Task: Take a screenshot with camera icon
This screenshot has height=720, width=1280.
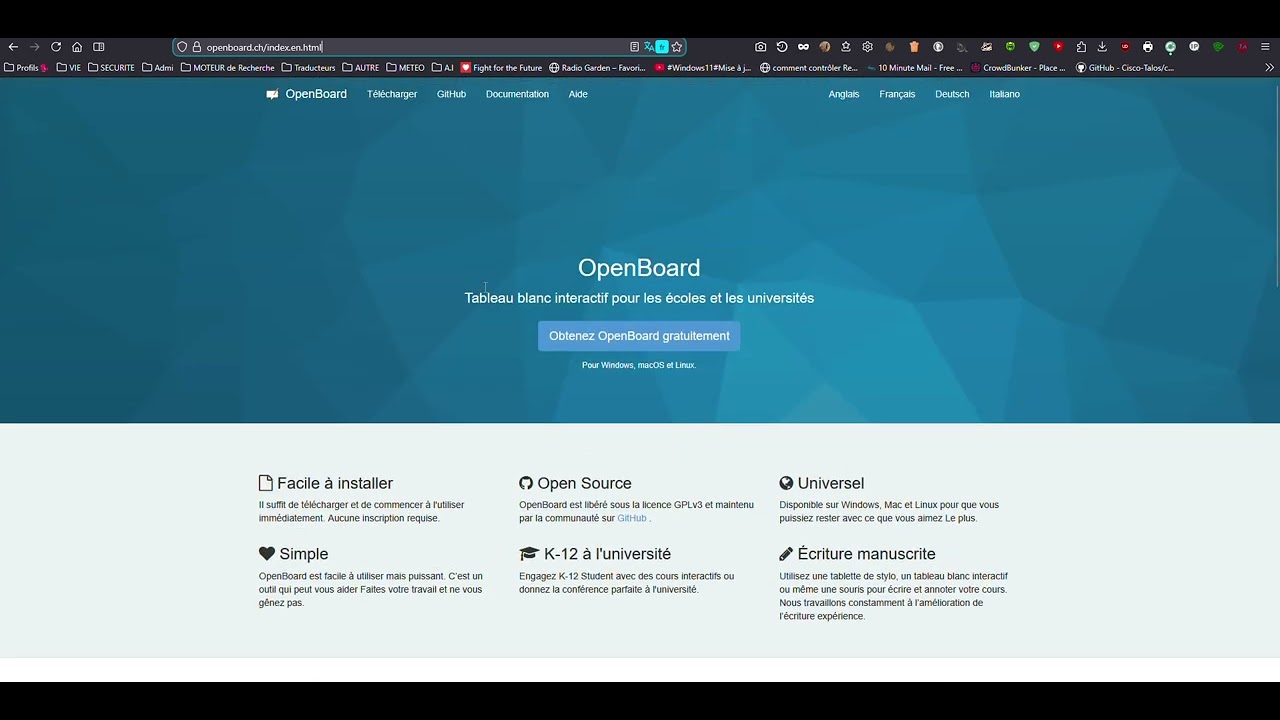Action: pos(761,47)
